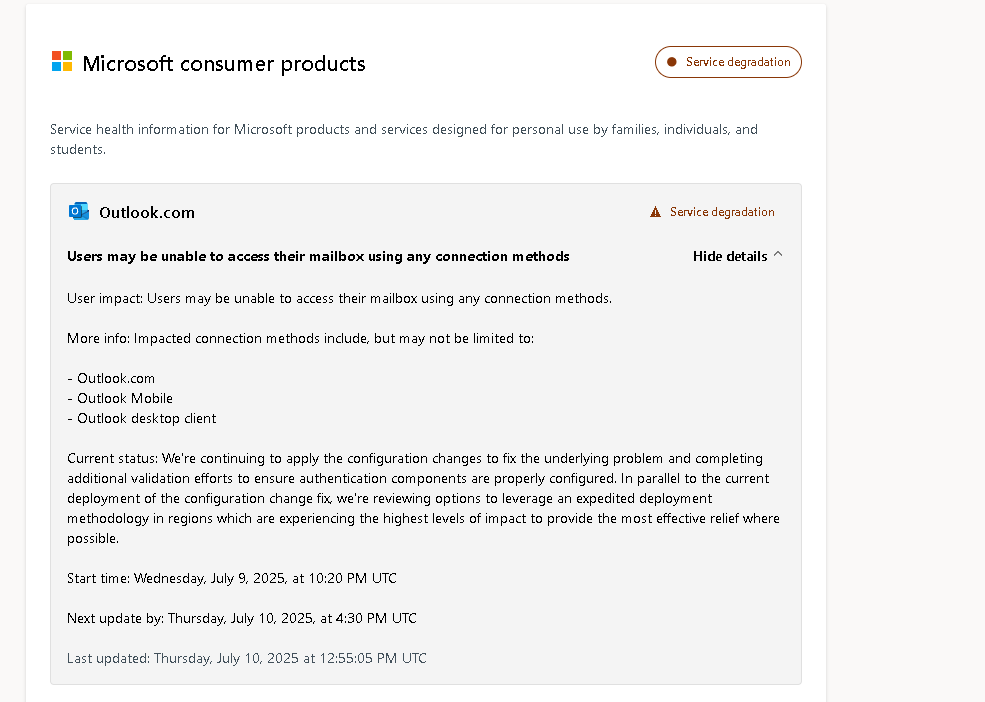This screenshot has height=702, width=985.
Task: Click the orange status indicator top right
Action: (728, 61)
